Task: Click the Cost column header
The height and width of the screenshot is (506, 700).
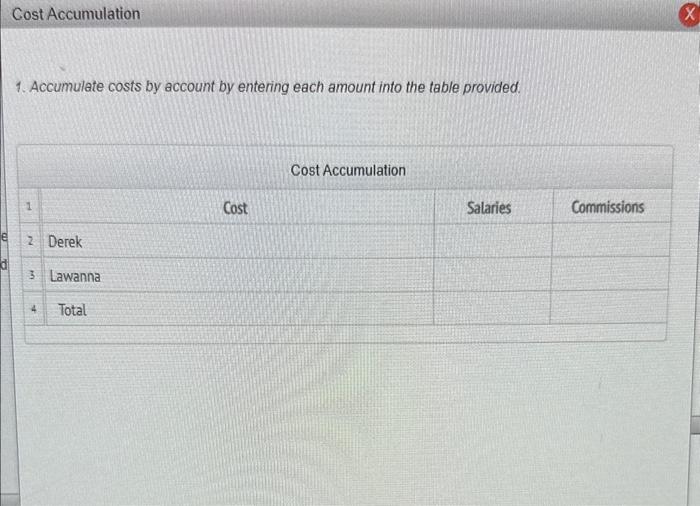Action: (237, 207)
